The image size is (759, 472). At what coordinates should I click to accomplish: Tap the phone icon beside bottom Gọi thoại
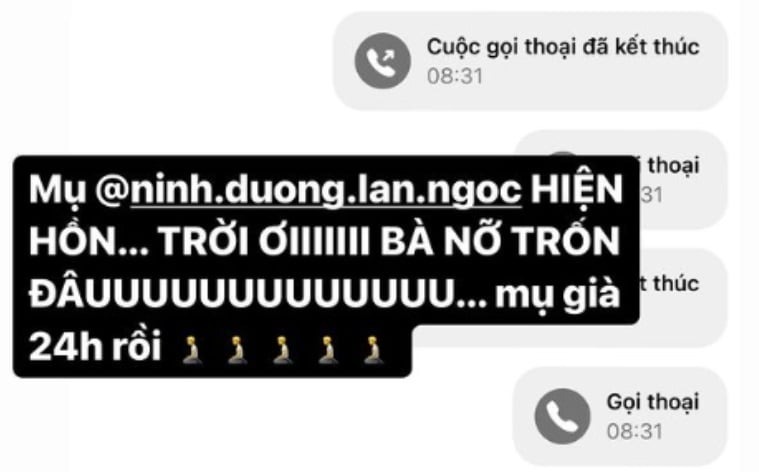point(562,416)
